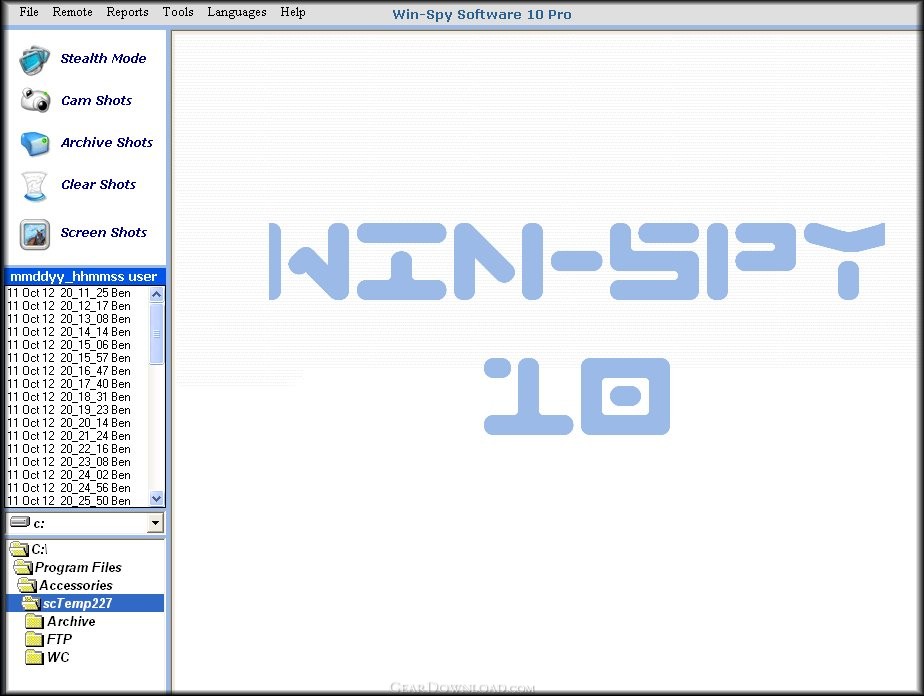
Task: Open the Help menu
Action: pos(293,12)
